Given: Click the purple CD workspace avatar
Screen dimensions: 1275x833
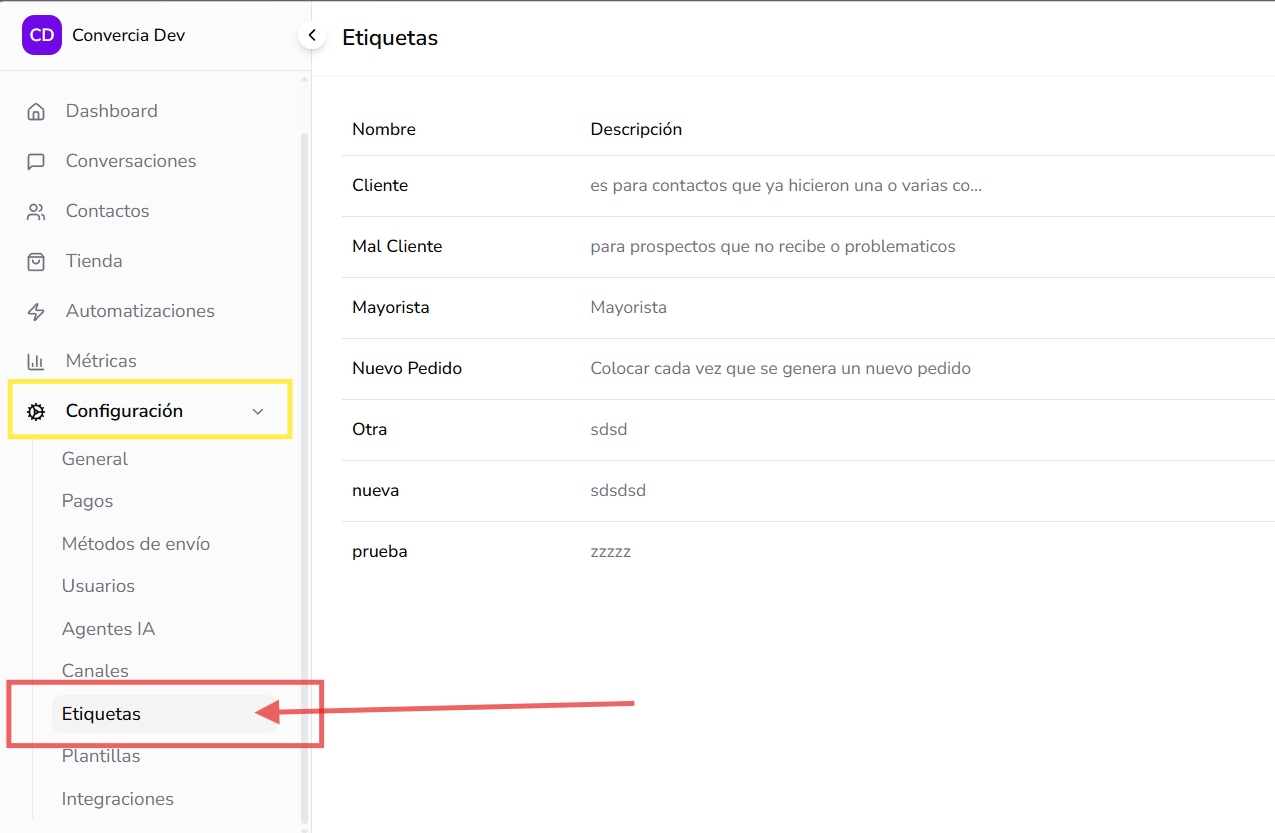Looking at the screenshot, I should point(42,35).
